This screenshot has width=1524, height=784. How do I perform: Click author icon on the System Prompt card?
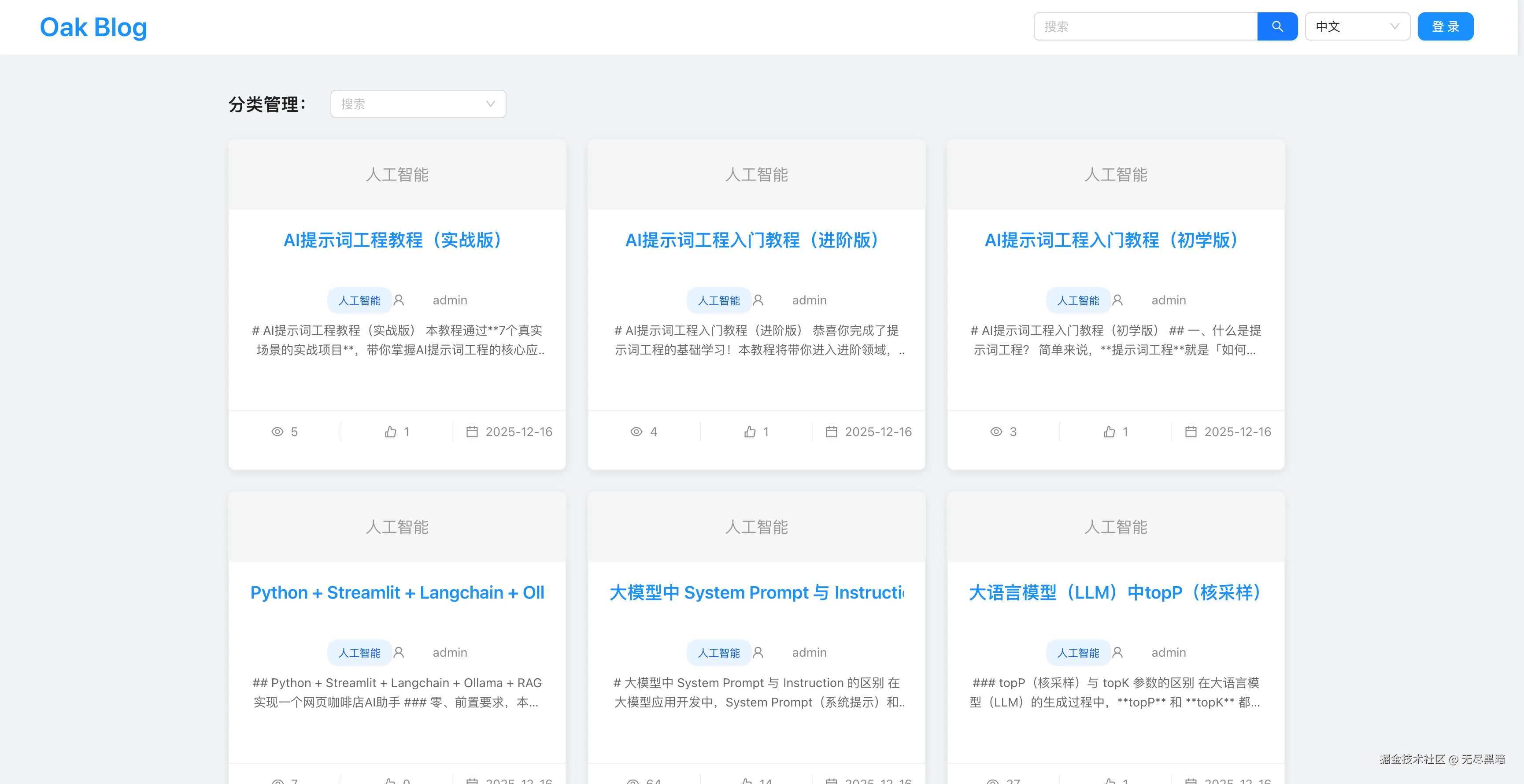758,653
